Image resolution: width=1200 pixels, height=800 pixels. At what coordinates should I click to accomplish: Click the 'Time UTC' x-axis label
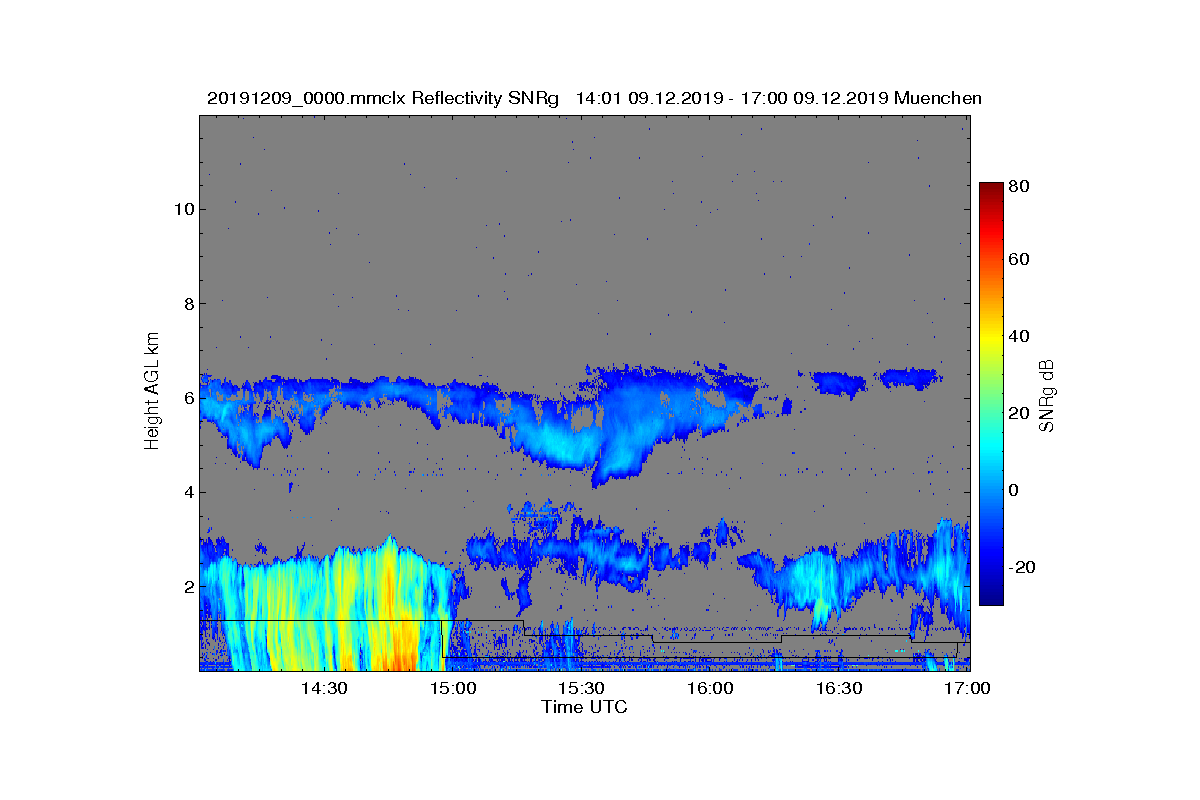585,707
